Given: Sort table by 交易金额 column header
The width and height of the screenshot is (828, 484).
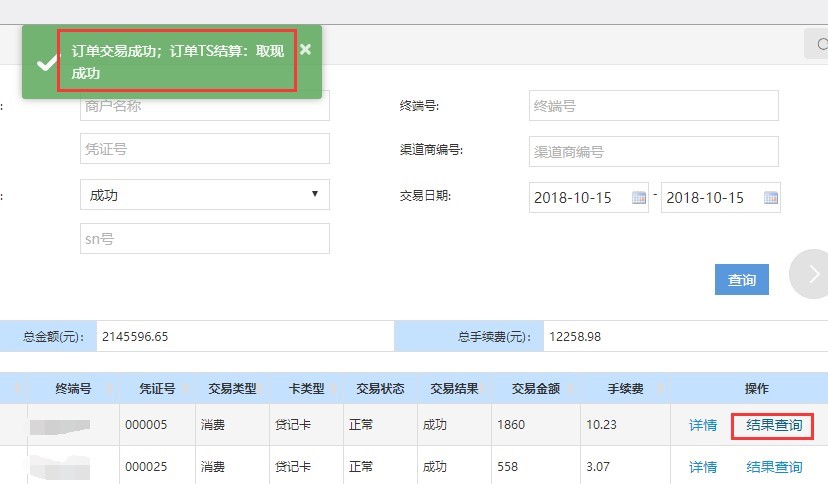Looking at the screenshot, I should (535, 388).
